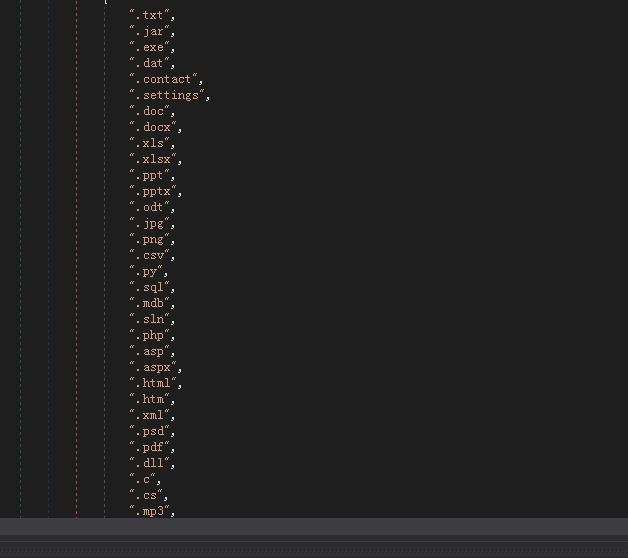This screenshot has height=558, width=628.
Task: Click the ".aspx" string line
Action: click(153, 368)
